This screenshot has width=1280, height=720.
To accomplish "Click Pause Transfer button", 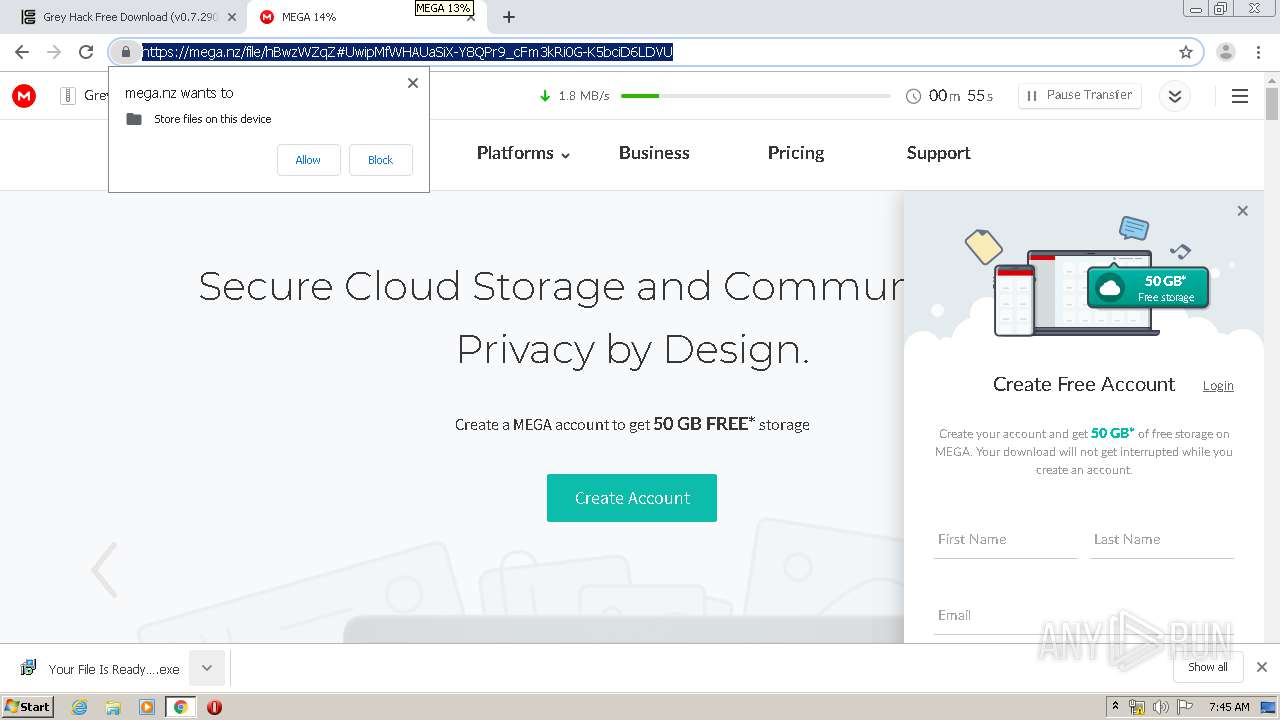I will [x=1080, y=95].
